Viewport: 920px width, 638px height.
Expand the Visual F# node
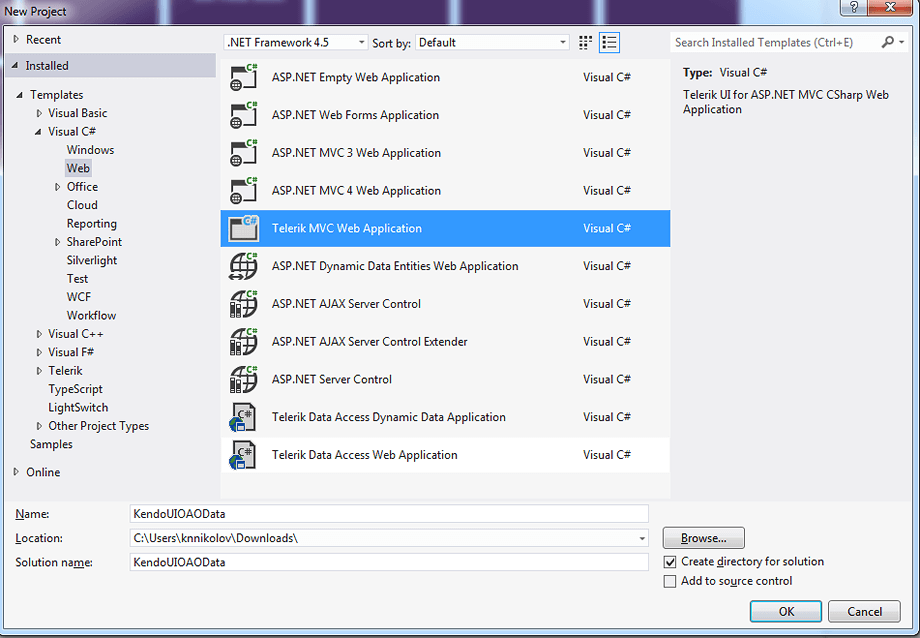point(39,352)
